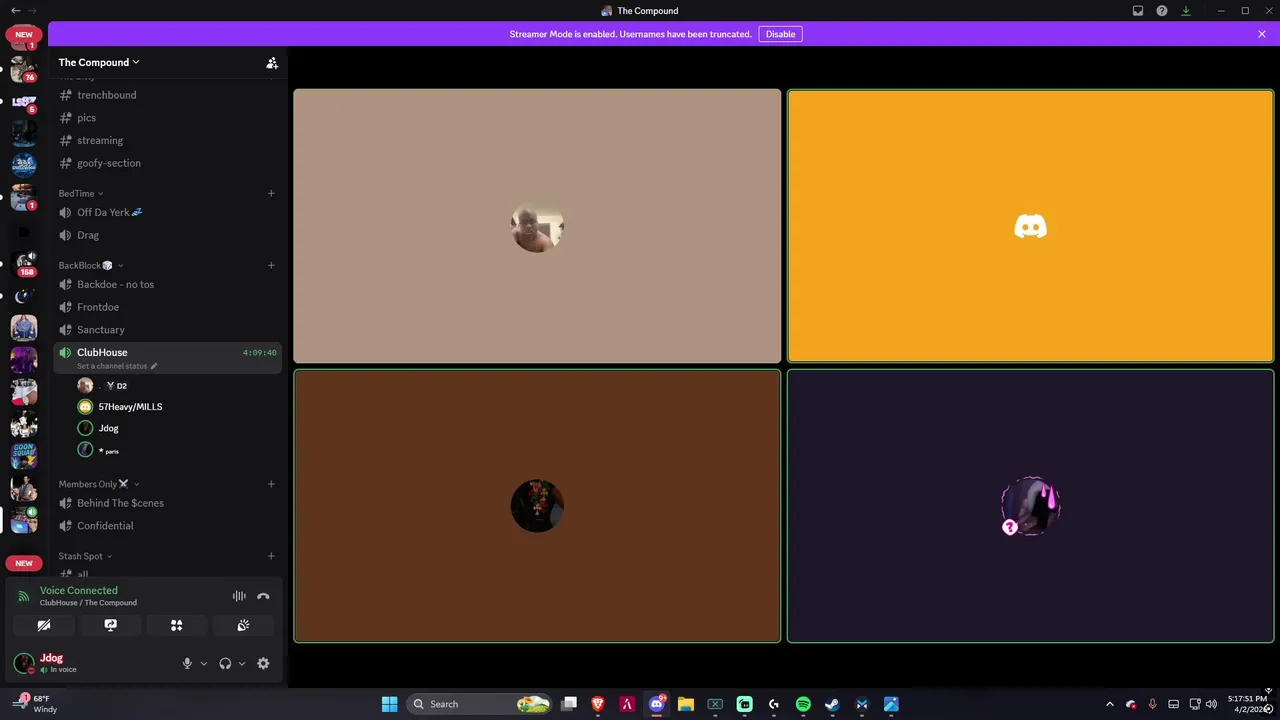Open microphone input options arrow
1280x720 pixels.
click(204, 664)
